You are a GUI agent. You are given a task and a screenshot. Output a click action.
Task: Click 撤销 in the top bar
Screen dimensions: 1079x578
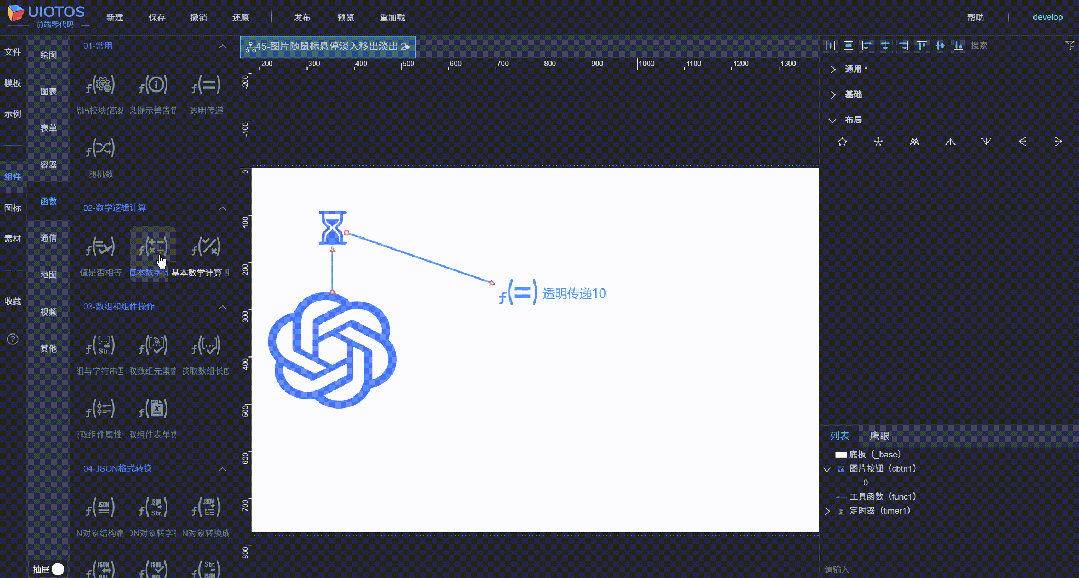(x=198, y=17)
